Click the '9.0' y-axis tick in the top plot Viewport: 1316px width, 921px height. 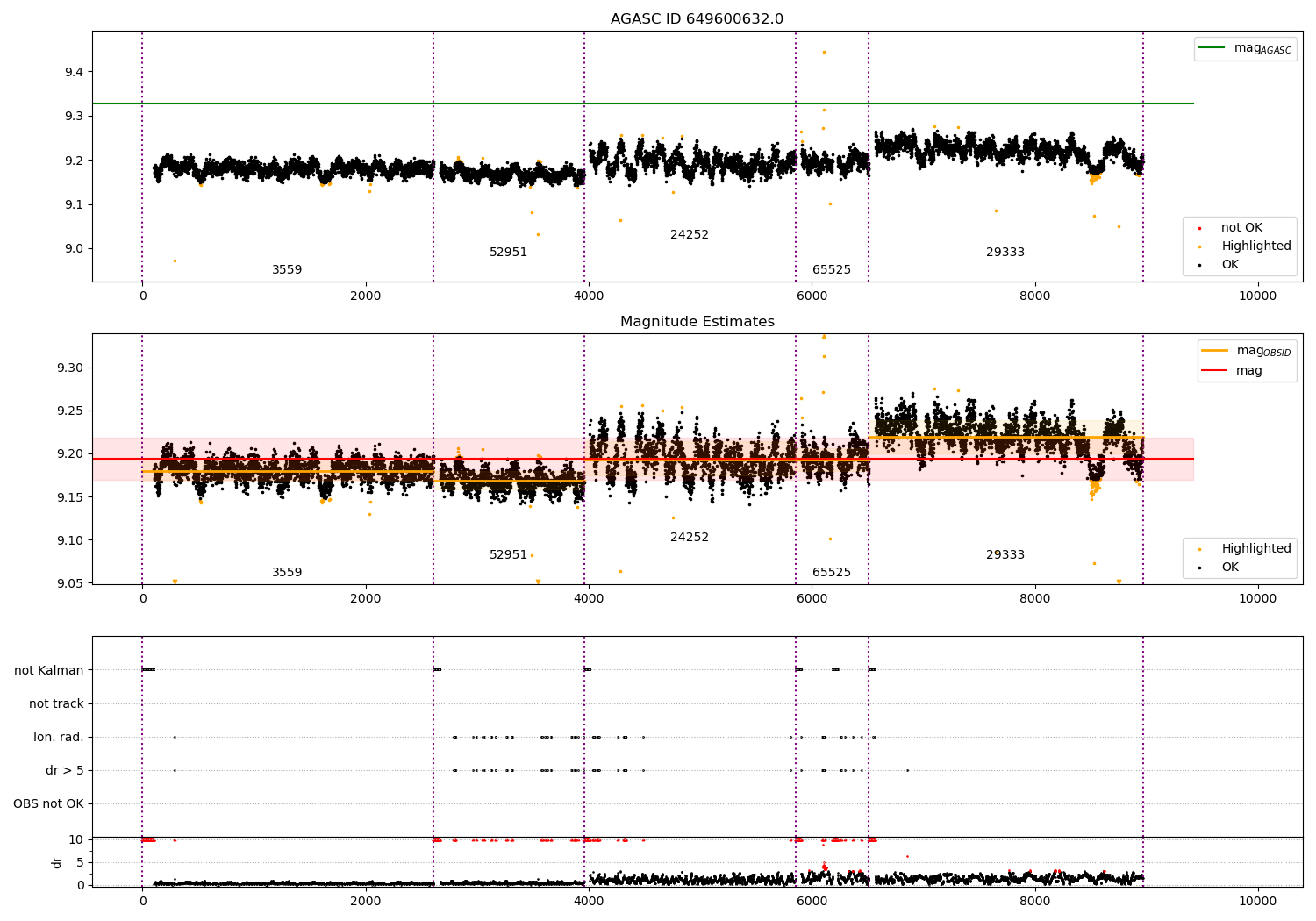[74, 249]
